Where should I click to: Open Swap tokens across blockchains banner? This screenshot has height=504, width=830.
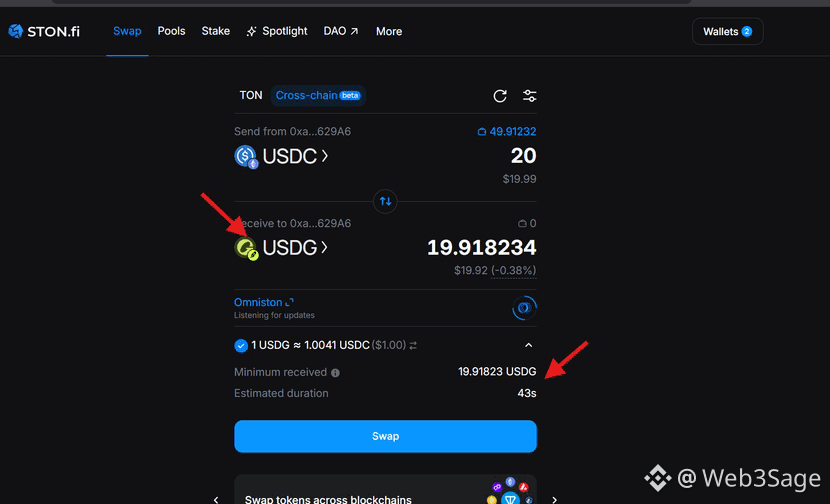(385, 490)
